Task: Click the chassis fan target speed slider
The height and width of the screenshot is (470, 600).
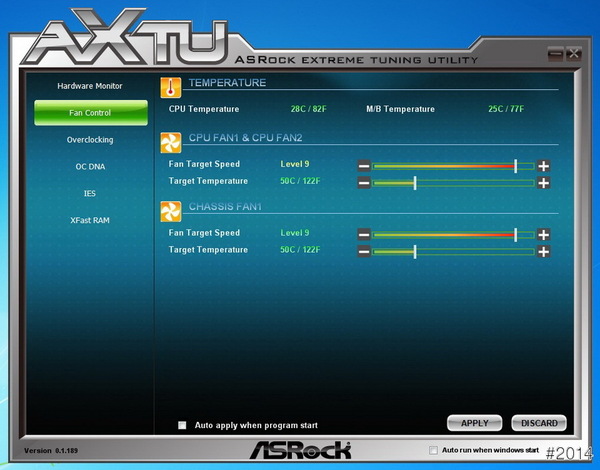Action: (x=453, y=235)
